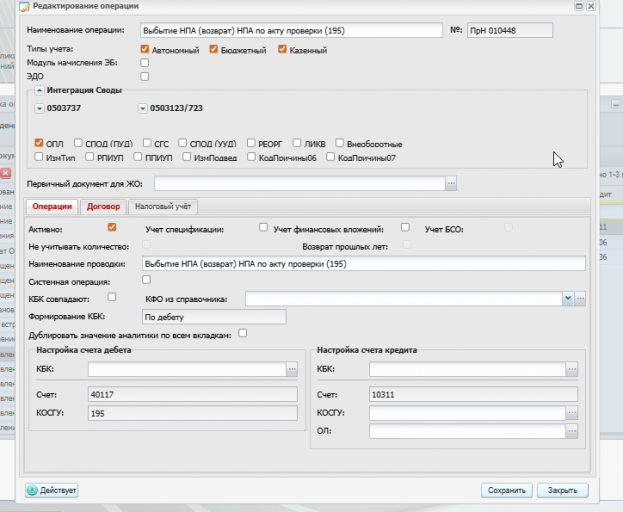This screenshot has height=512, width=623.
Task: Click the Первичный документ для ЖО field
Action: 300,184
